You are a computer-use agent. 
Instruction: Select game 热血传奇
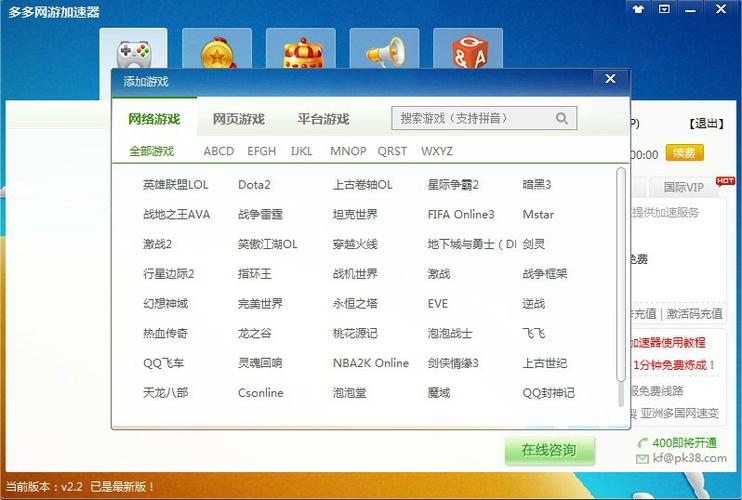tap(165, 333)
